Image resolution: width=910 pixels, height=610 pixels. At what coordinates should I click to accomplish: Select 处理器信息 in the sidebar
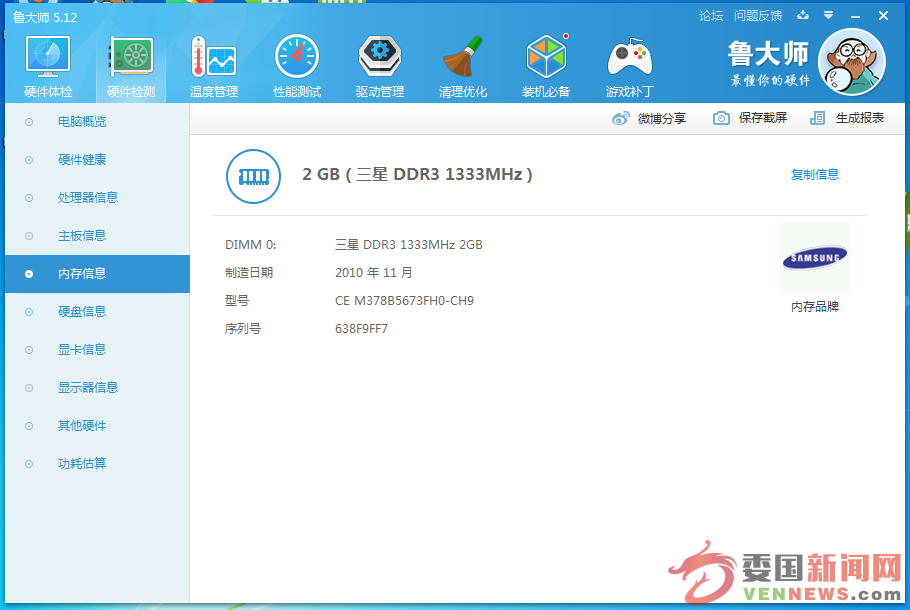pos(98,198)
